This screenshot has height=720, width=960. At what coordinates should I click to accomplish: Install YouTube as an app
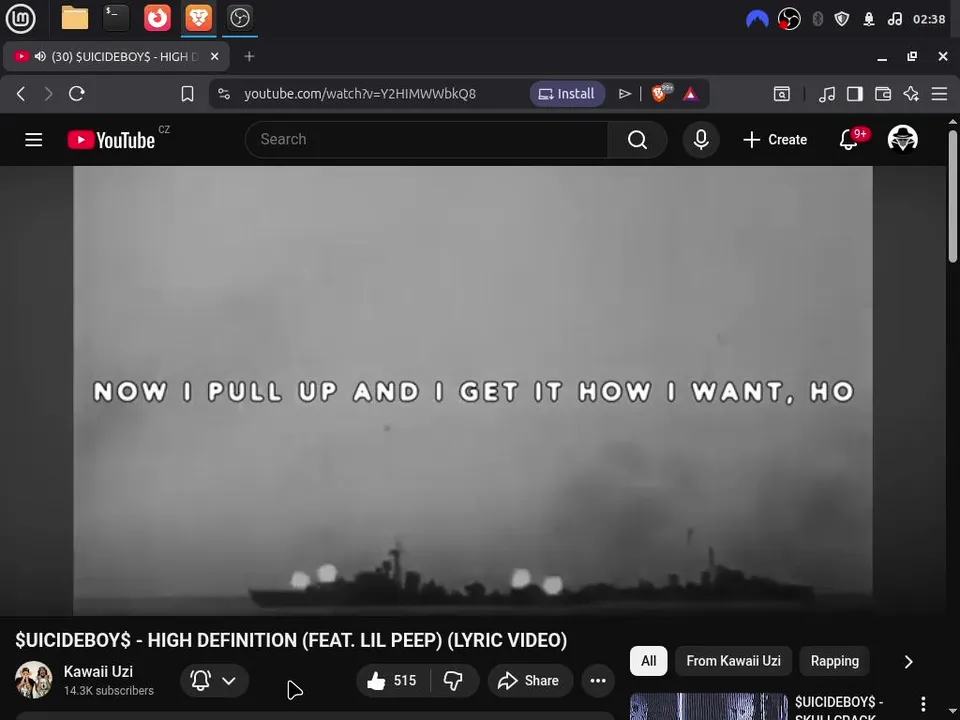click(x=567, y=94)
